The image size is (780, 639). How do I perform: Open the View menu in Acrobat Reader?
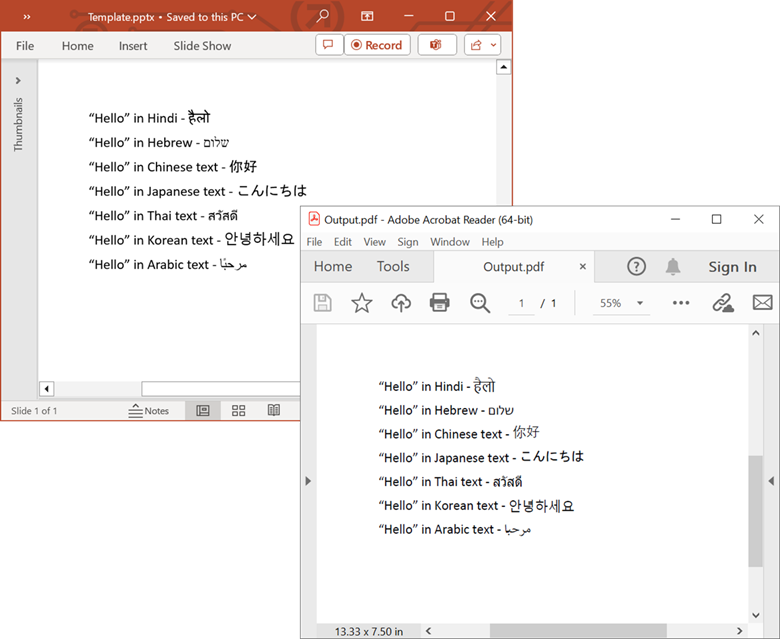(375, 242)
